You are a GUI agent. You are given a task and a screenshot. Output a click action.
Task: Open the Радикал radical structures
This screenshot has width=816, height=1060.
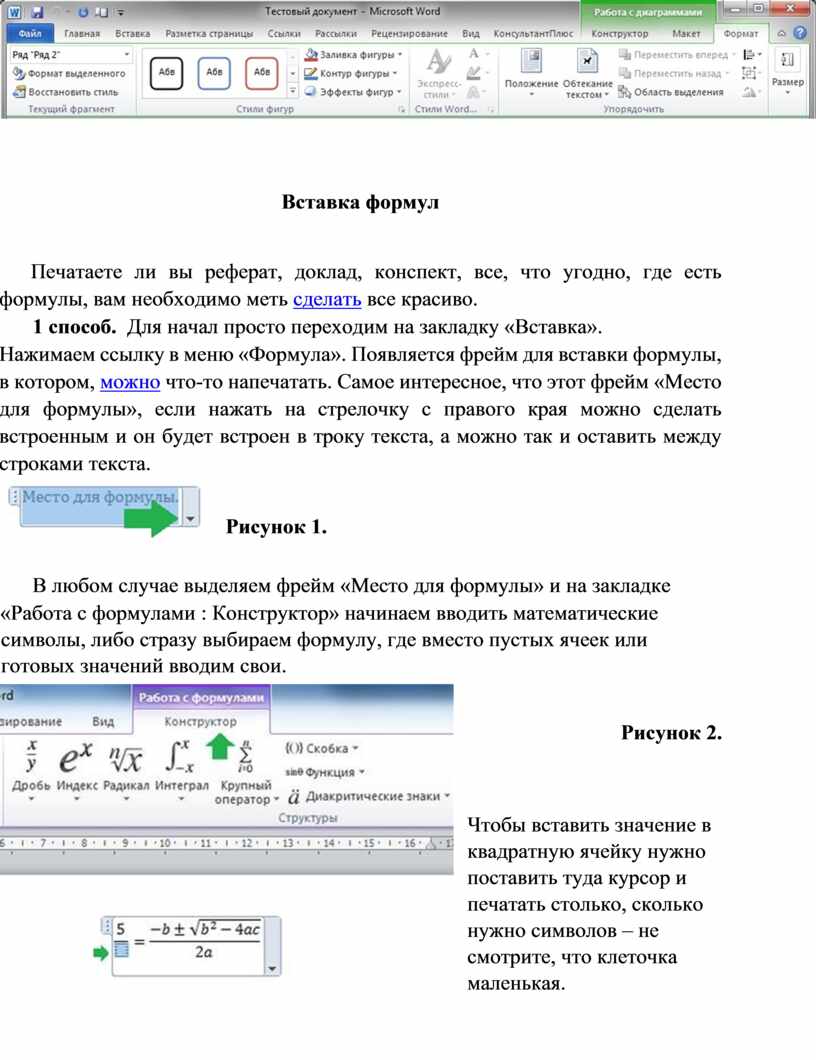coord(126,770)
